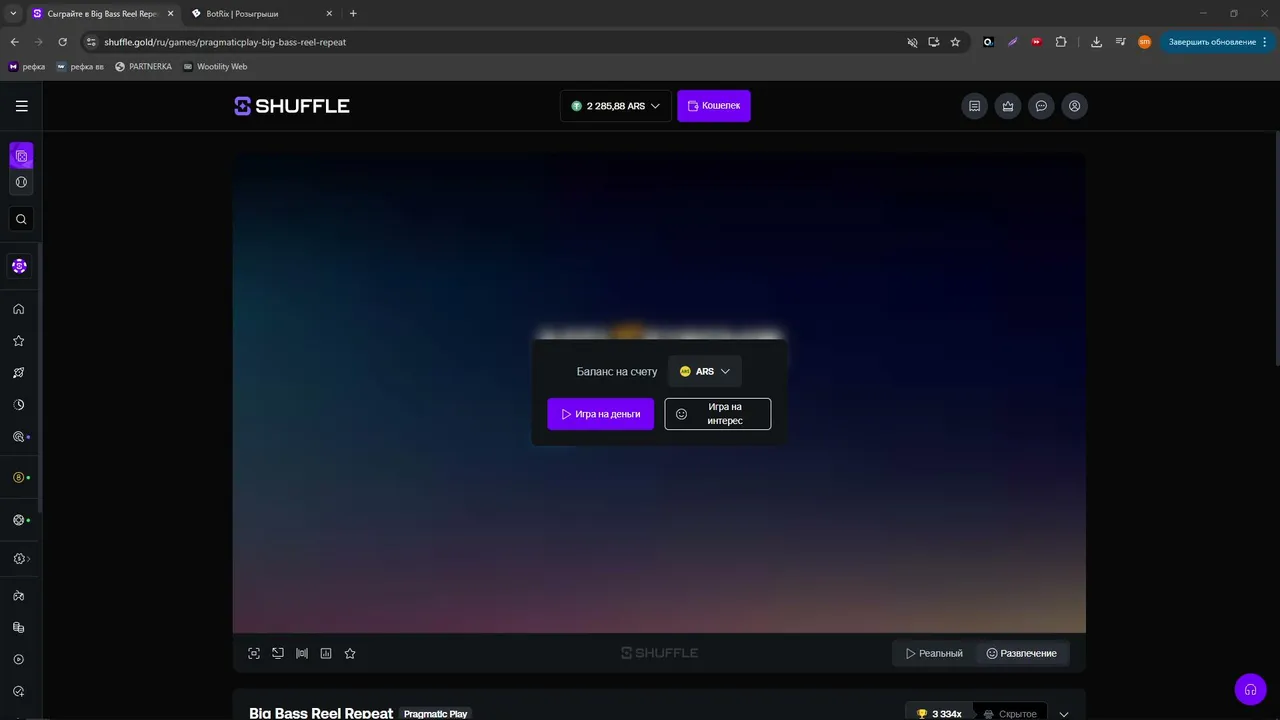Click the Shuffle logo in header
Viewport: 1280px width, 720px height.
point(292,106)
